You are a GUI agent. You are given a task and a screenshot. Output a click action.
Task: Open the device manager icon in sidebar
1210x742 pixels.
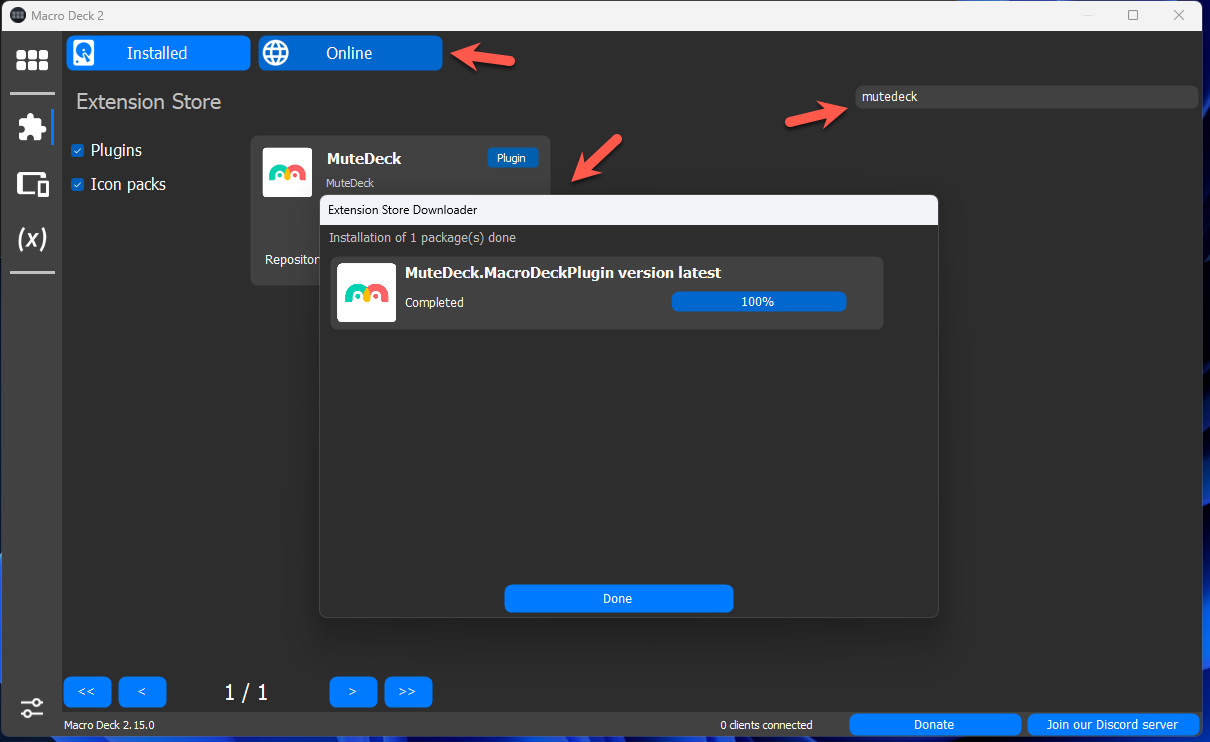[x=32, y=184]
